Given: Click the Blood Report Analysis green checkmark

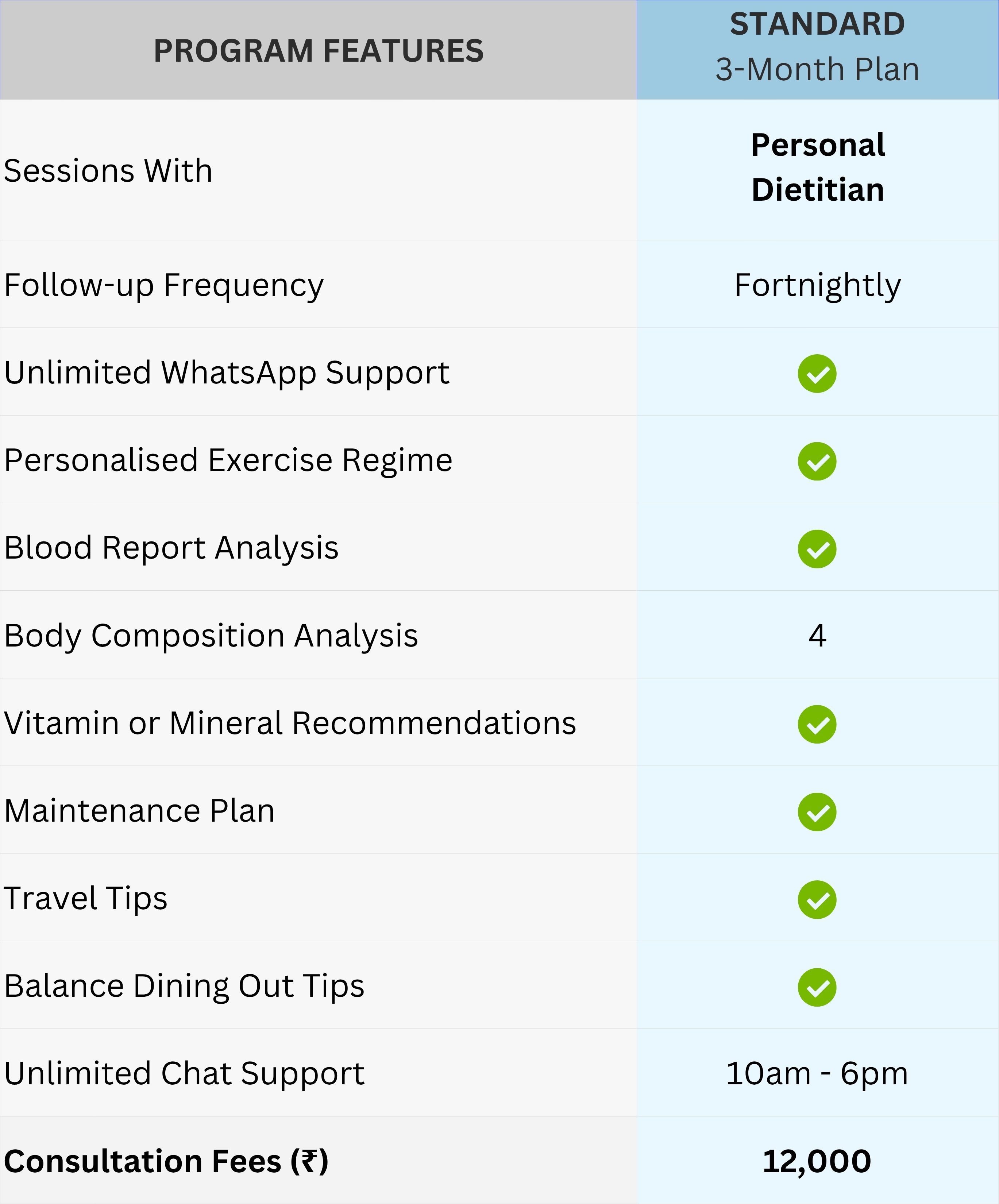Looking at the screenshot, I should [x=817, y=549].
